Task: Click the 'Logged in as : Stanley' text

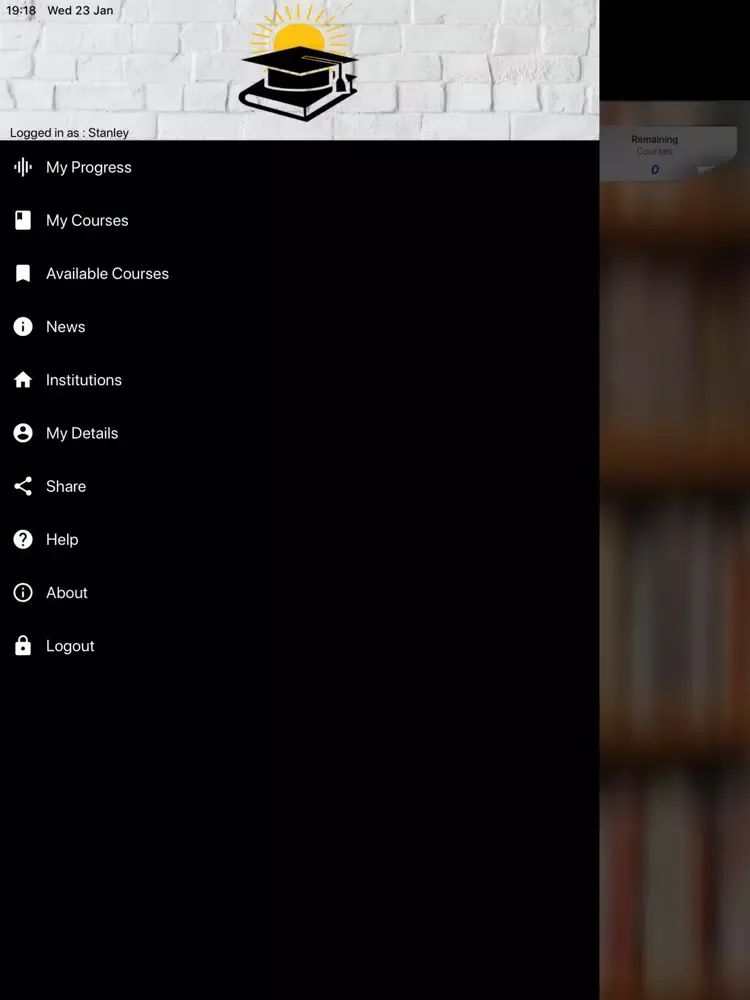Action: [70, 133]
